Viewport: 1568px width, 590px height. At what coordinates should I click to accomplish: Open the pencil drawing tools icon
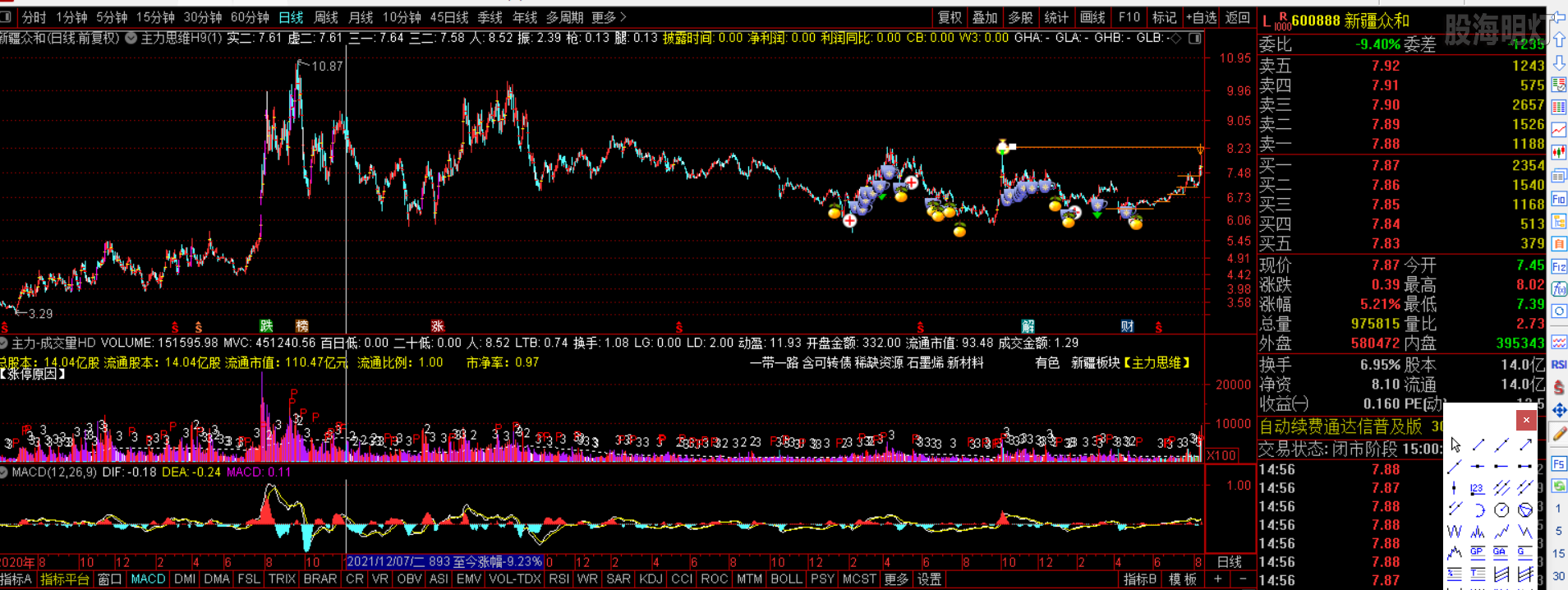(x=1558, y=434)
